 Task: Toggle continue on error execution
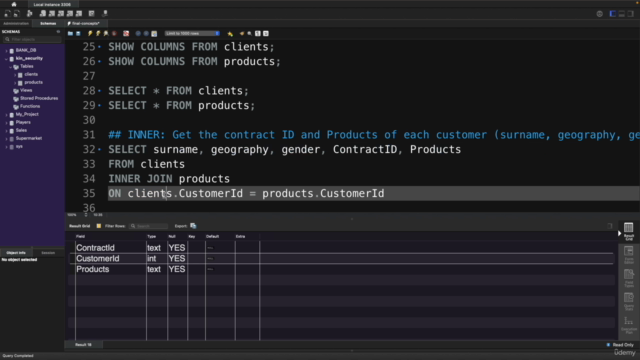pos(126,33)
